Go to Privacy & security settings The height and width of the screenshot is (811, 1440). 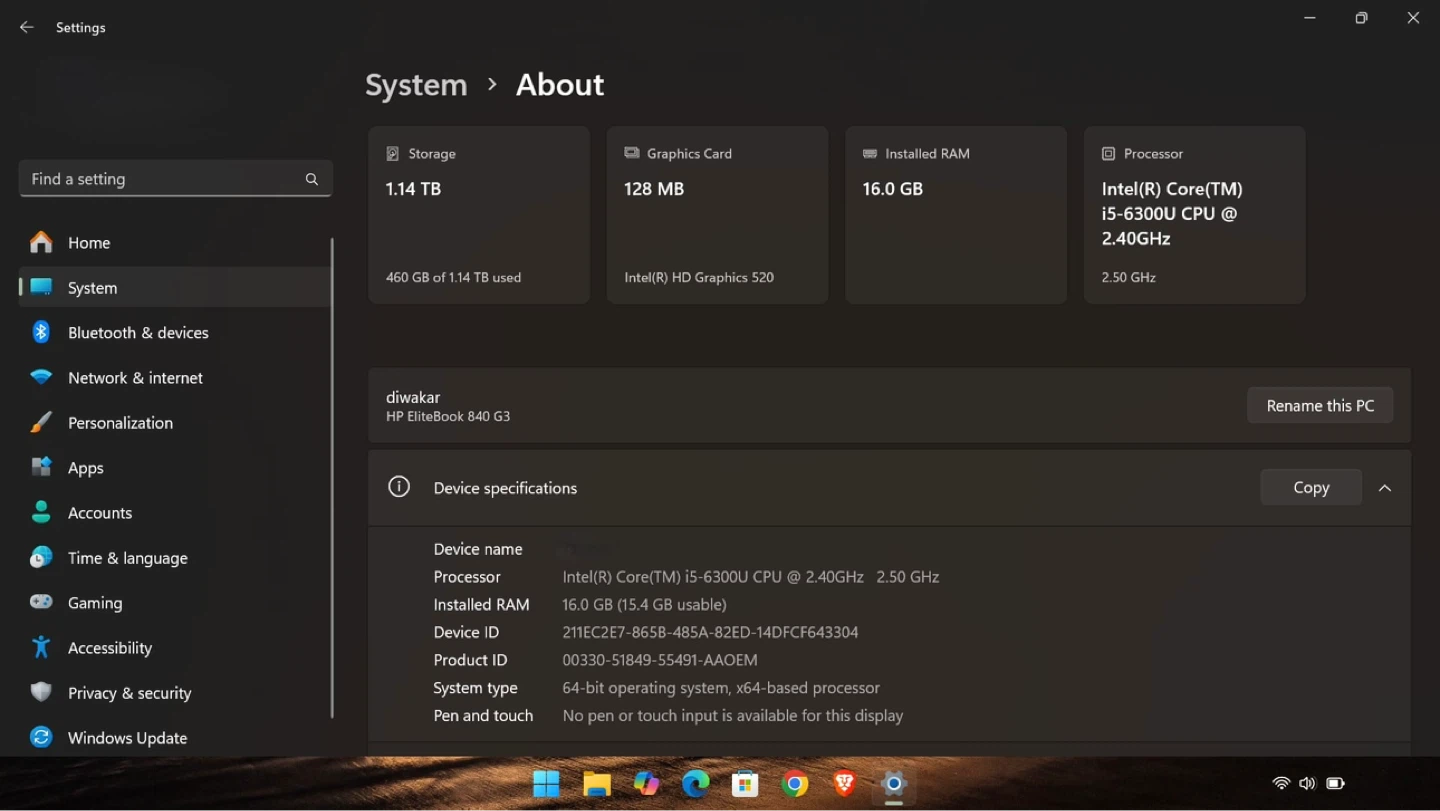pyautogui.click(x=175, y=692)
